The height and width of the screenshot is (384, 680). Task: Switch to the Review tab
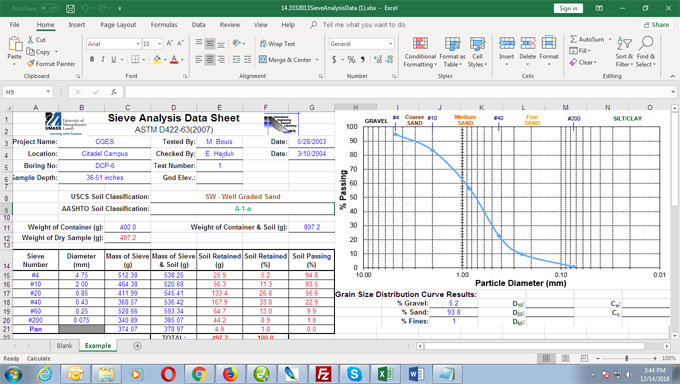(229, 25)
